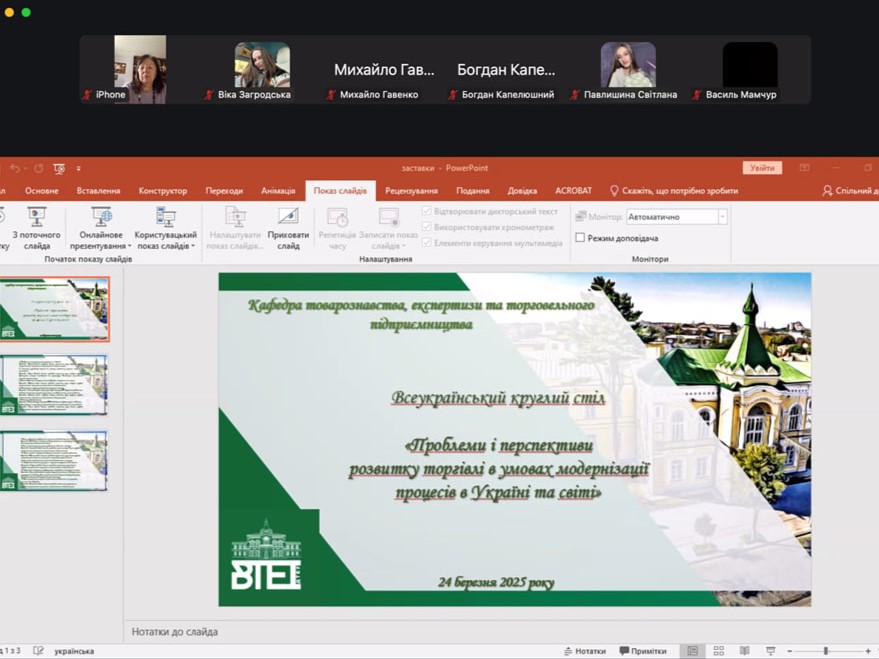The height and width of the screenshot is (659, 879).
Task: Toggle the Нотатки button in status bar
Action: [584, 651]
